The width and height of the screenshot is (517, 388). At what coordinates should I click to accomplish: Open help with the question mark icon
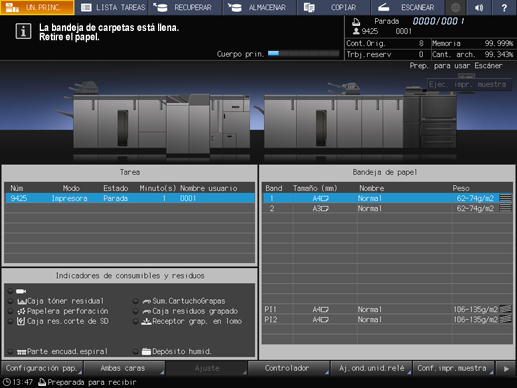(504, 7)
